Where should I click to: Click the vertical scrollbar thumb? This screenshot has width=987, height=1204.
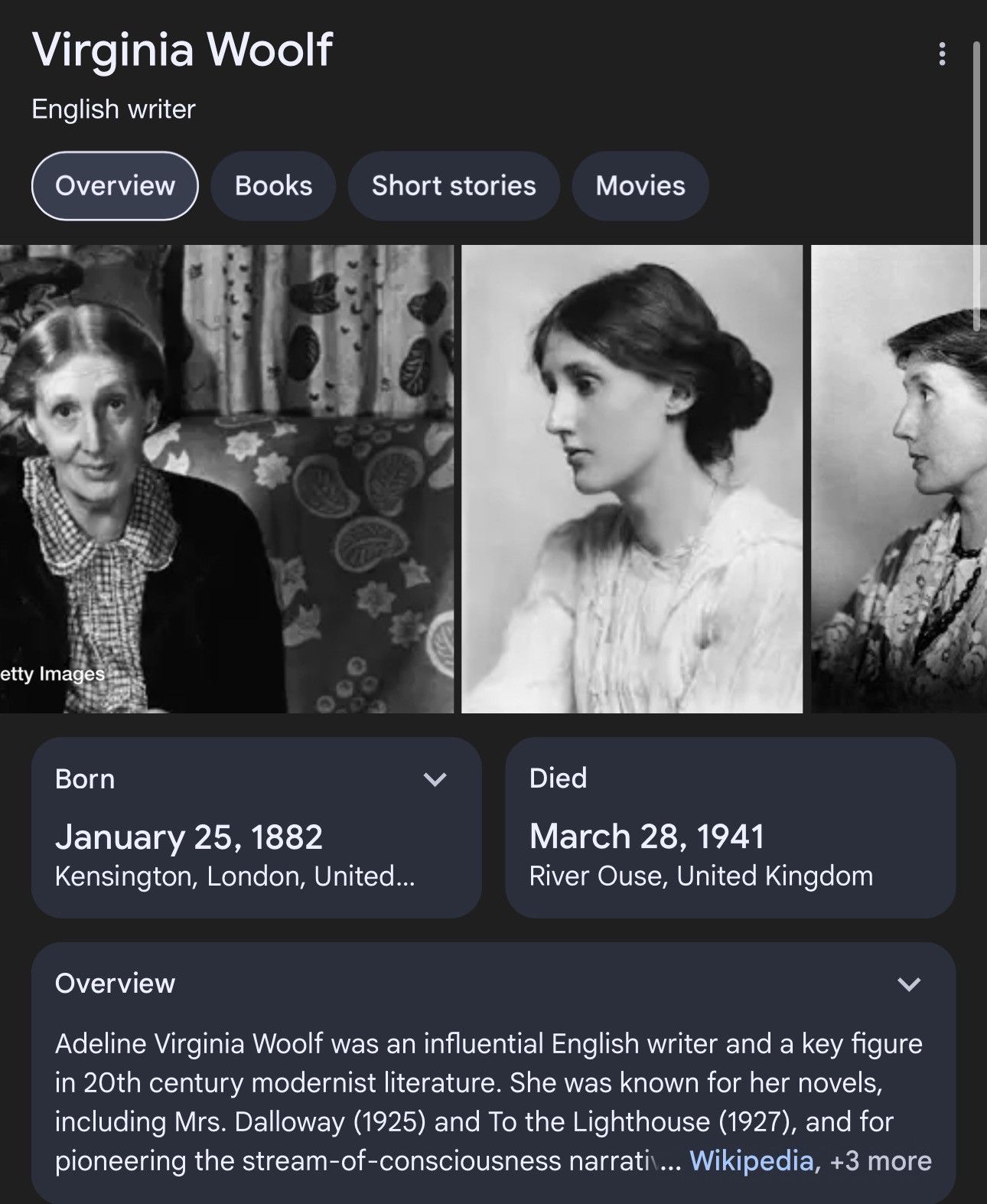click(x=976, y=186)
